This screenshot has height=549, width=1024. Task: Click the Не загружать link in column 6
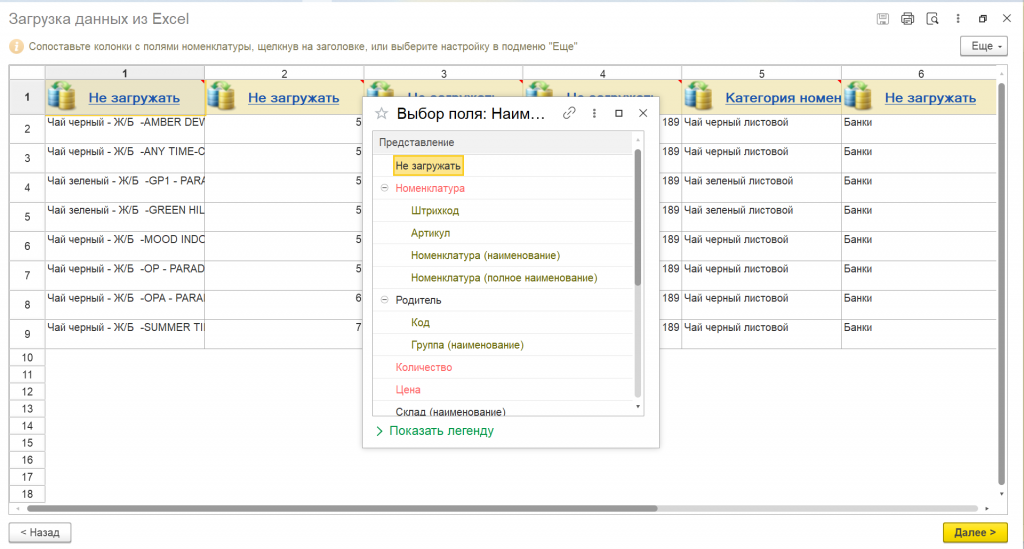[930, 97]
